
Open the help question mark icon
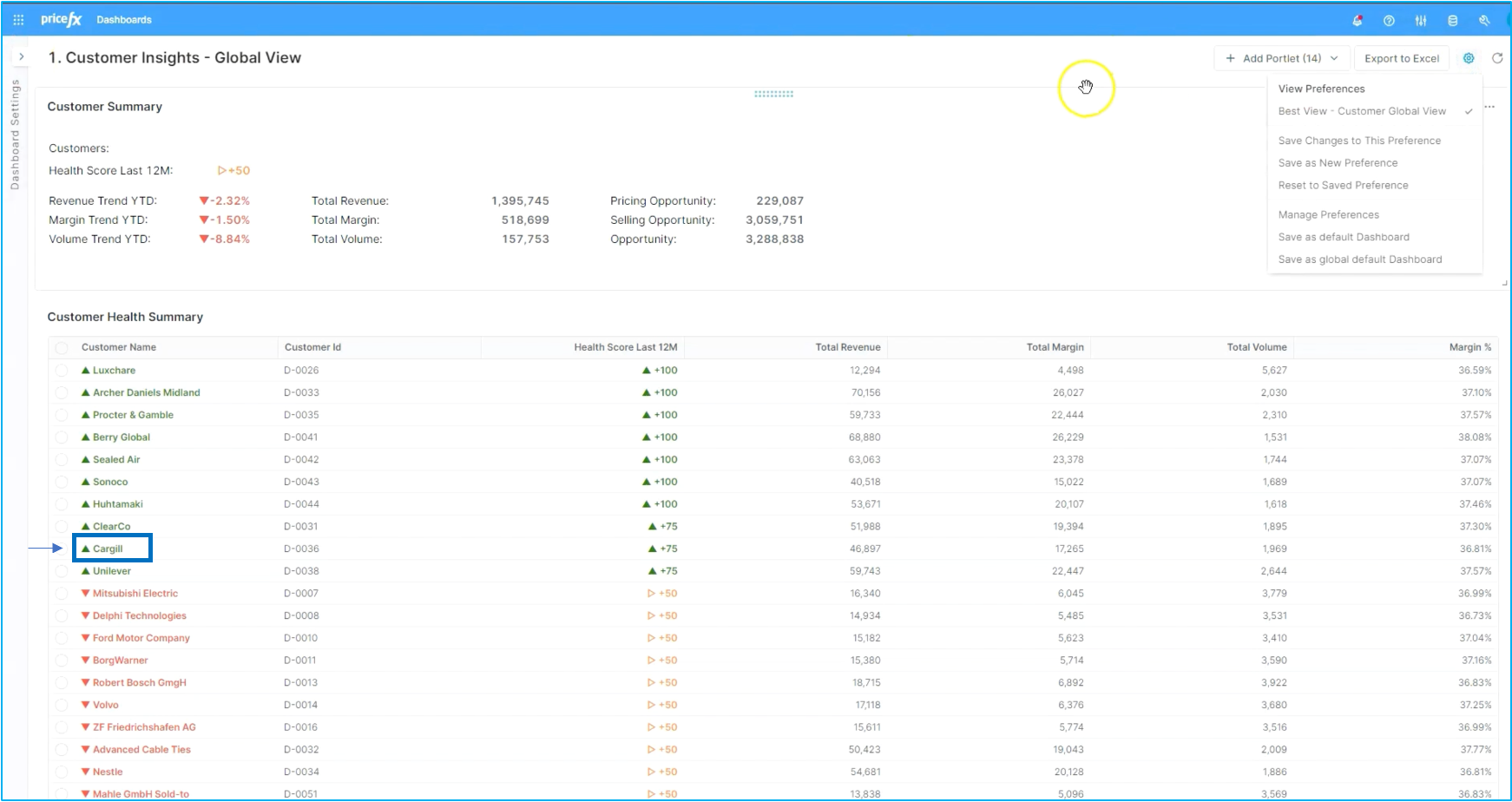click(1389, 20)
